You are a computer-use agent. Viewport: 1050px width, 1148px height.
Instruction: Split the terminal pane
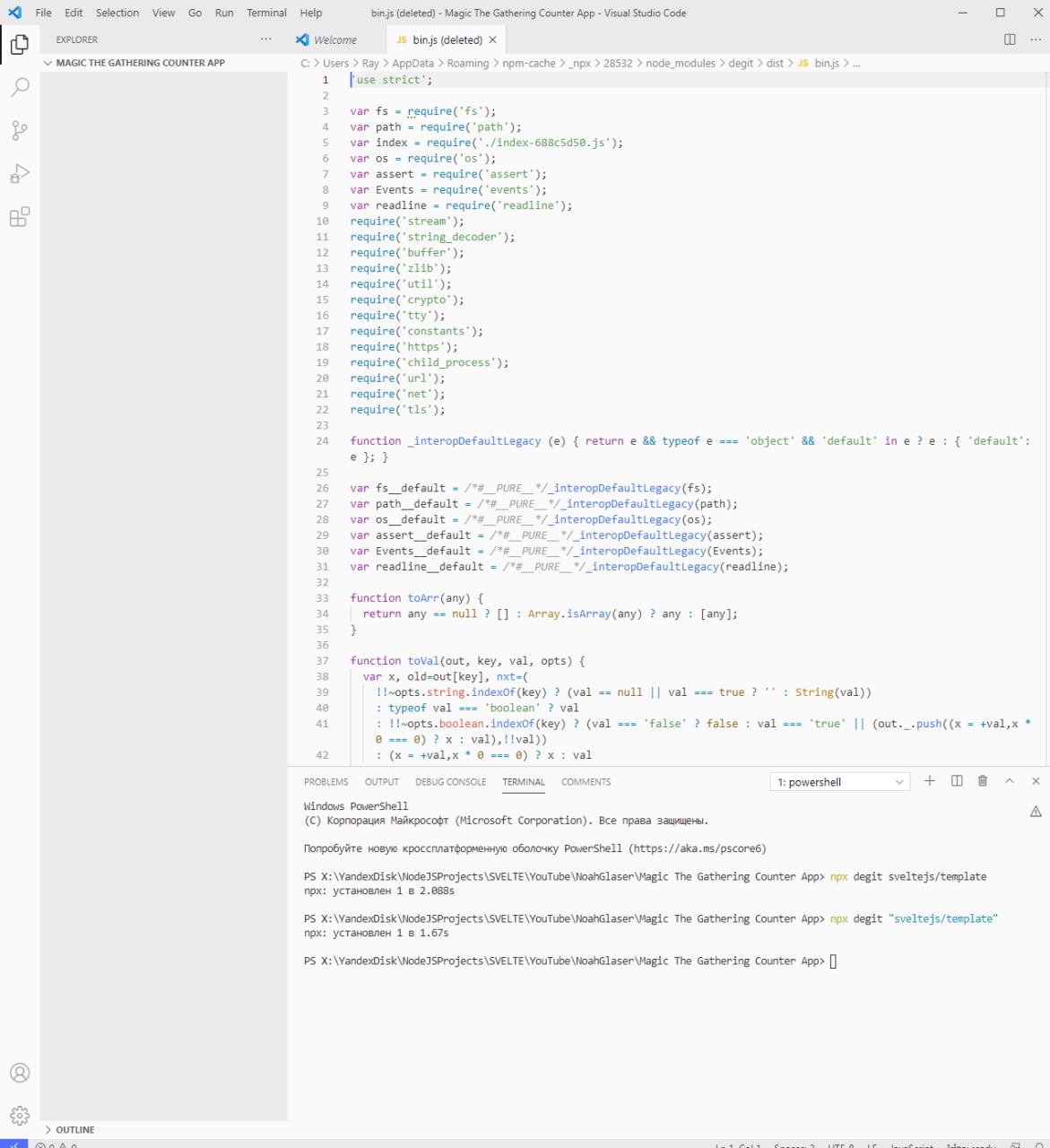point(957,781)
